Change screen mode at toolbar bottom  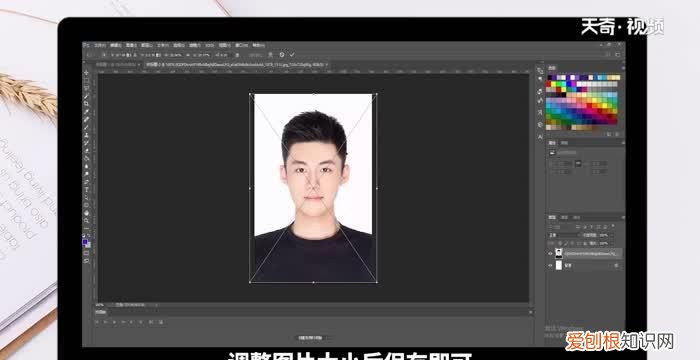pos(86,260)
